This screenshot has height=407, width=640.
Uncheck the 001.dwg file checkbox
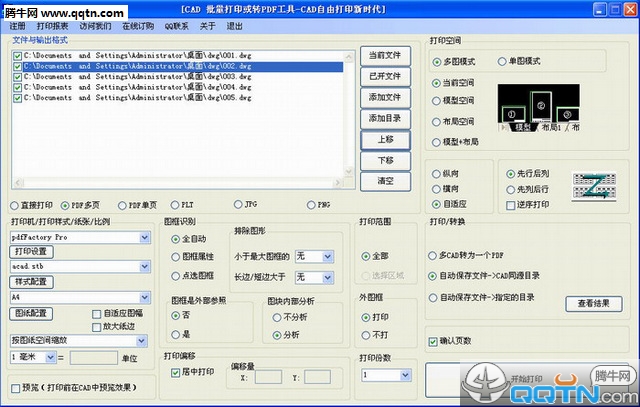coord(18,55)
